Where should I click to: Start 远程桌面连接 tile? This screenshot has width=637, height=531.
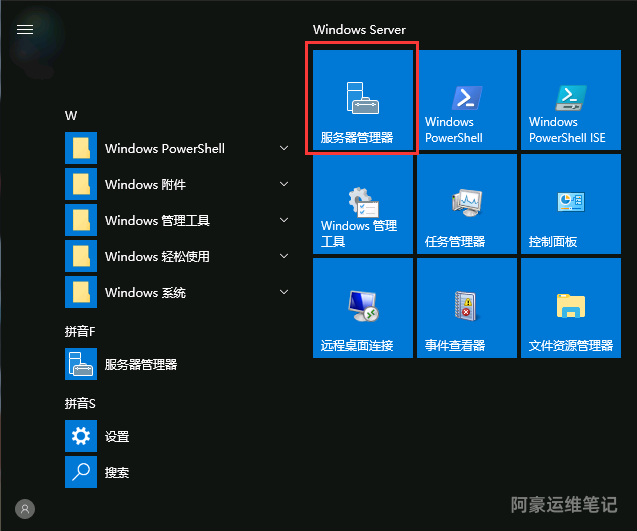click(x=362, y=308)
